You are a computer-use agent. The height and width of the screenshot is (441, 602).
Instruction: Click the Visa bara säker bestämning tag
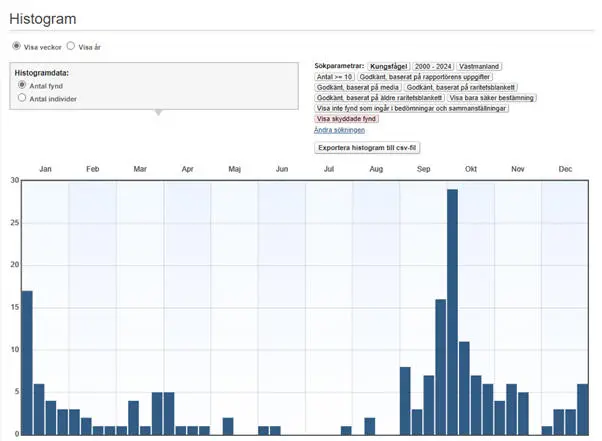pyautogui.click(x=492, y=98)
